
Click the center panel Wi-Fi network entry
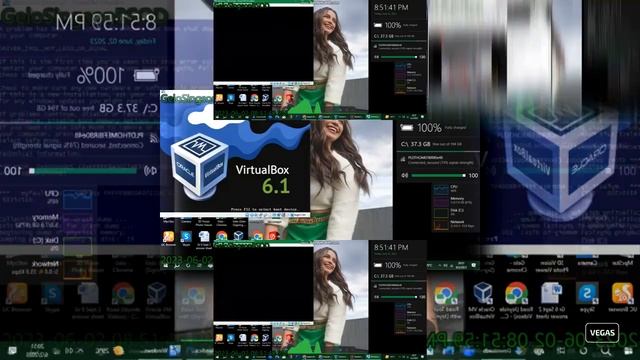[x=438, y=160]
